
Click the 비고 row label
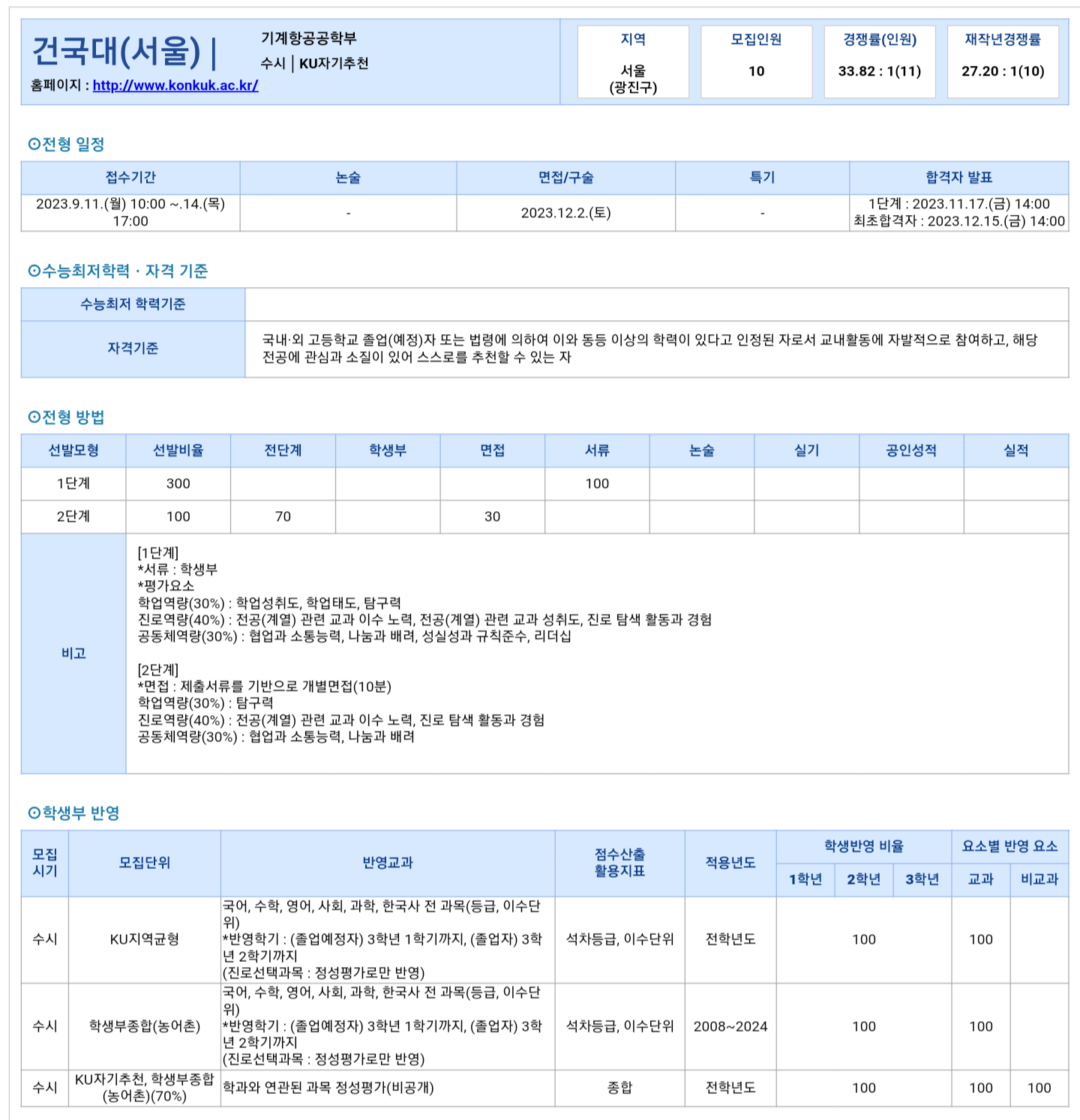pyautogui.click(x=73, y=654)
